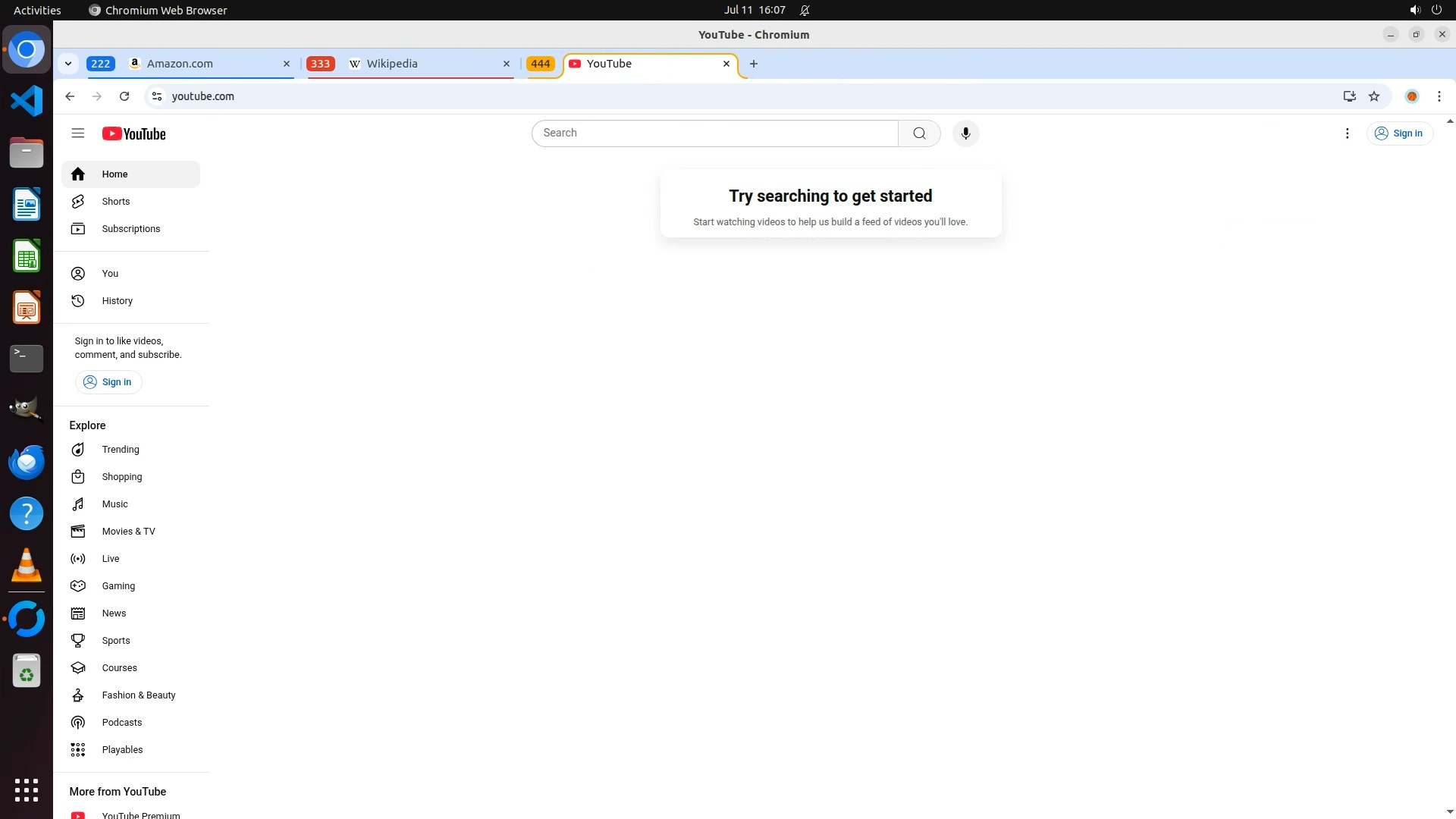Image resolution: width=1456 pixels, height=819 pixels.
Task: Open the Gaming category
Action: click(x=118, y=586)
